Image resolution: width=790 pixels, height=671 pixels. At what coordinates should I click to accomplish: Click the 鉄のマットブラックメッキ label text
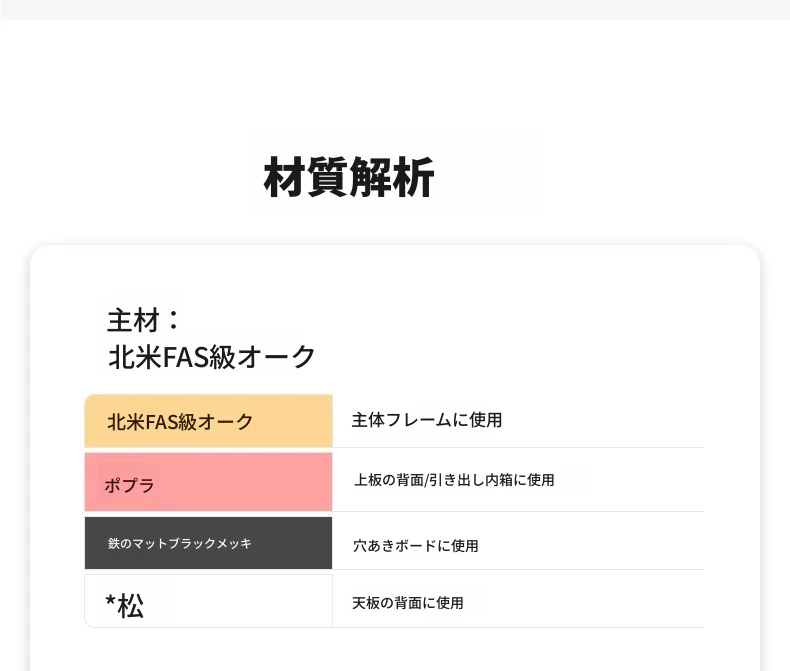(179, 544)
